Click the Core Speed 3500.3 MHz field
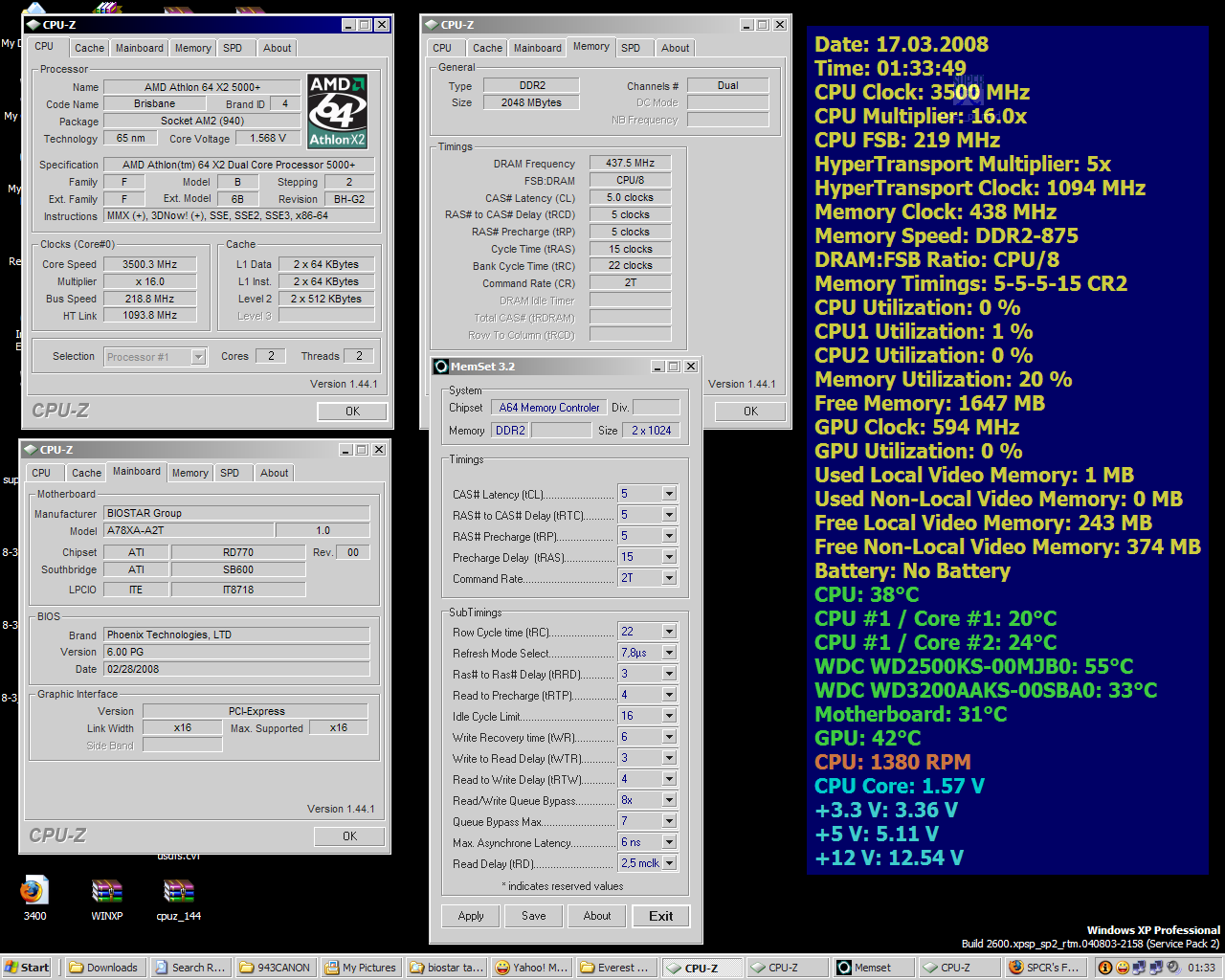1225x980 pixels. pos(150,264)
